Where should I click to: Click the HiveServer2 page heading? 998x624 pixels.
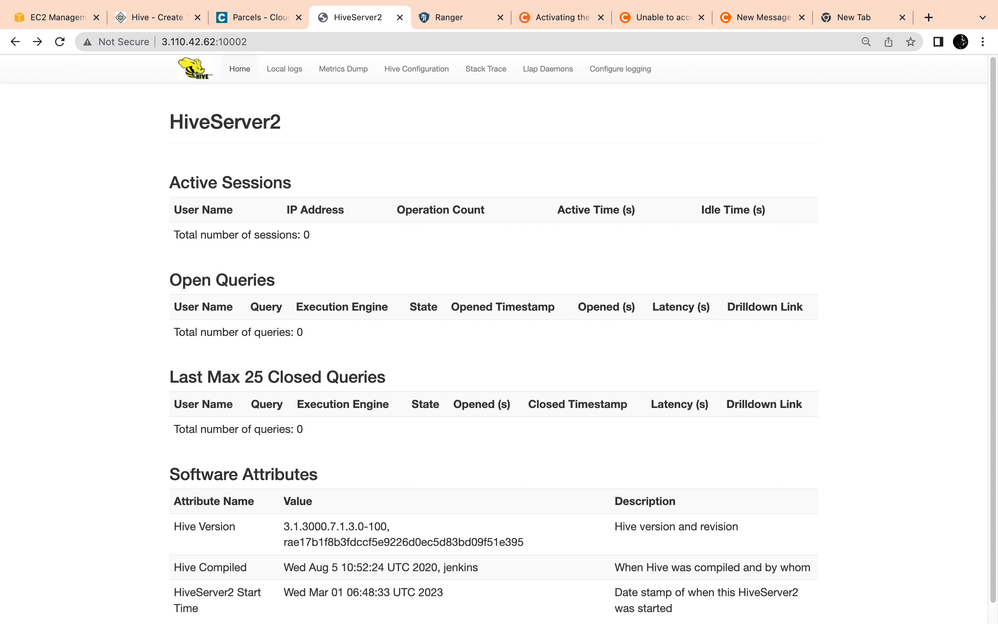coord(225,122)
